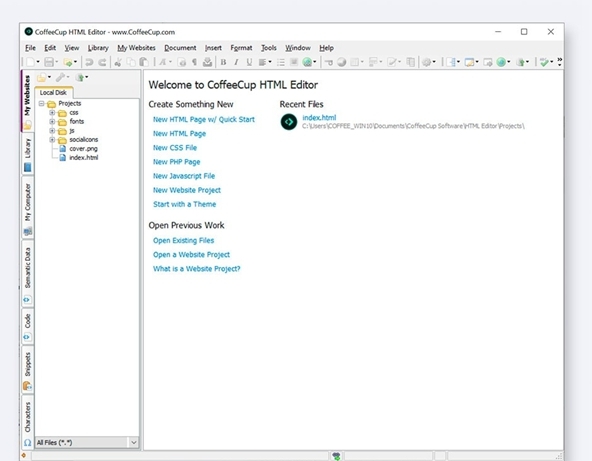The width and height of the screenshot is (592, 461).
Task: Toggle Underline formatting button
Action: click(249, 62)
